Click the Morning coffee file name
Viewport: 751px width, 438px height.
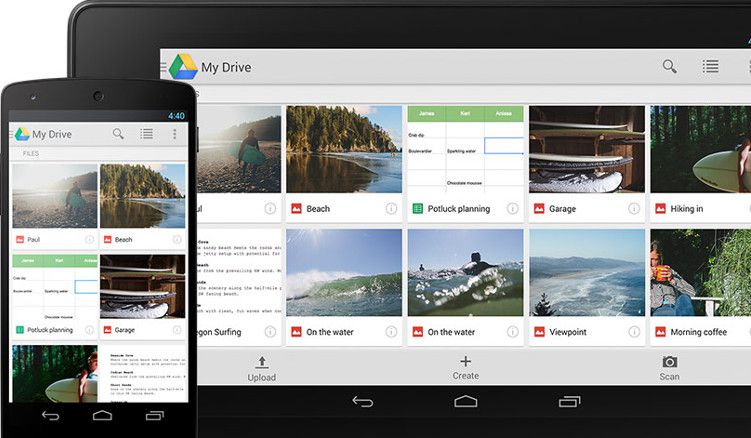(698, 332)
